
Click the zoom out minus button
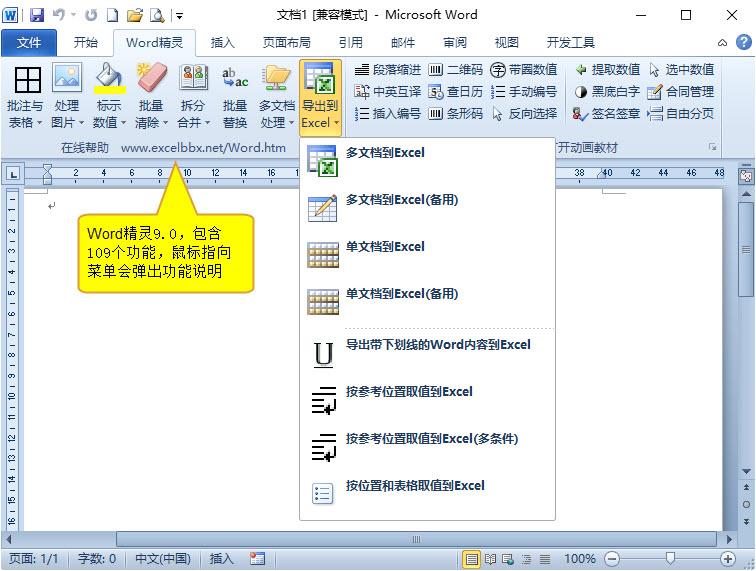coord(612,559)
